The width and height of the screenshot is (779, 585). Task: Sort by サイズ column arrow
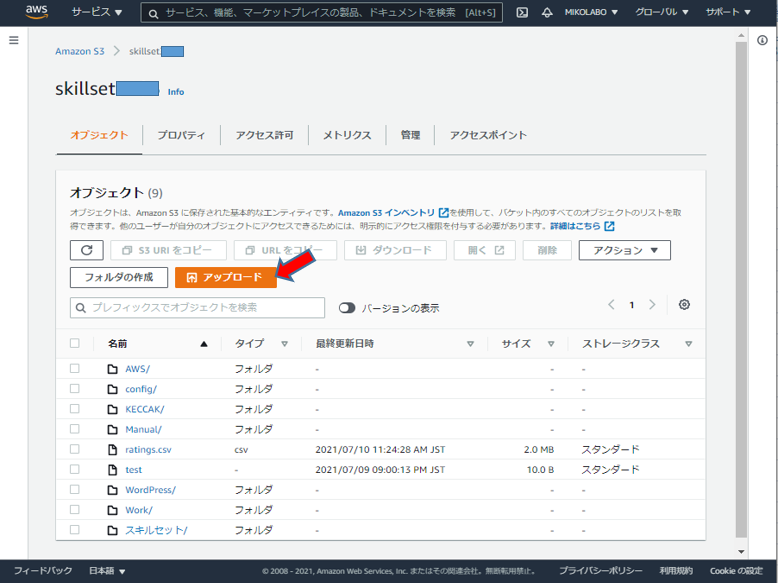(x=551, y=344)
